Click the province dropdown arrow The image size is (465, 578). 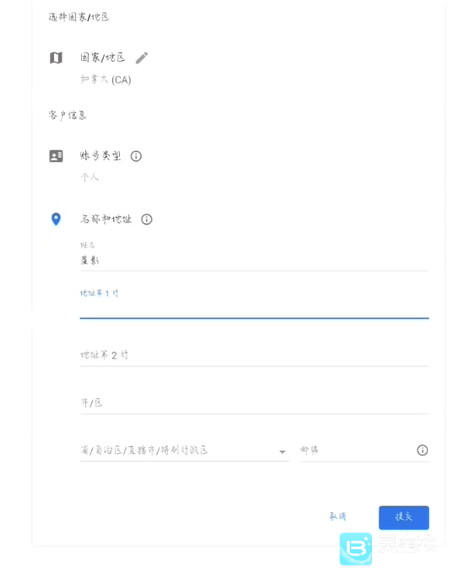tap(282, 452)
